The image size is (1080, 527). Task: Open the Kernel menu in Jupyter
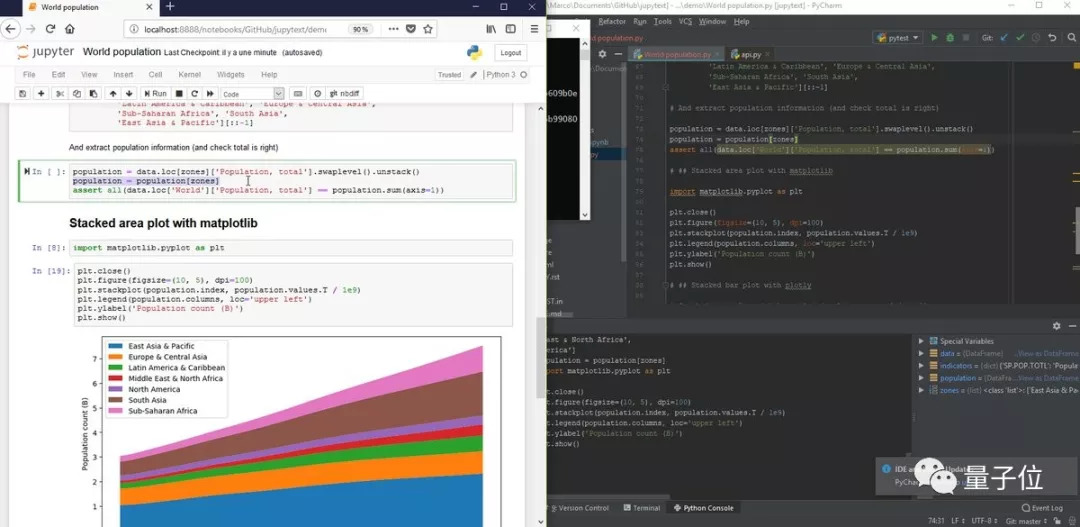[x=189, y=75]
